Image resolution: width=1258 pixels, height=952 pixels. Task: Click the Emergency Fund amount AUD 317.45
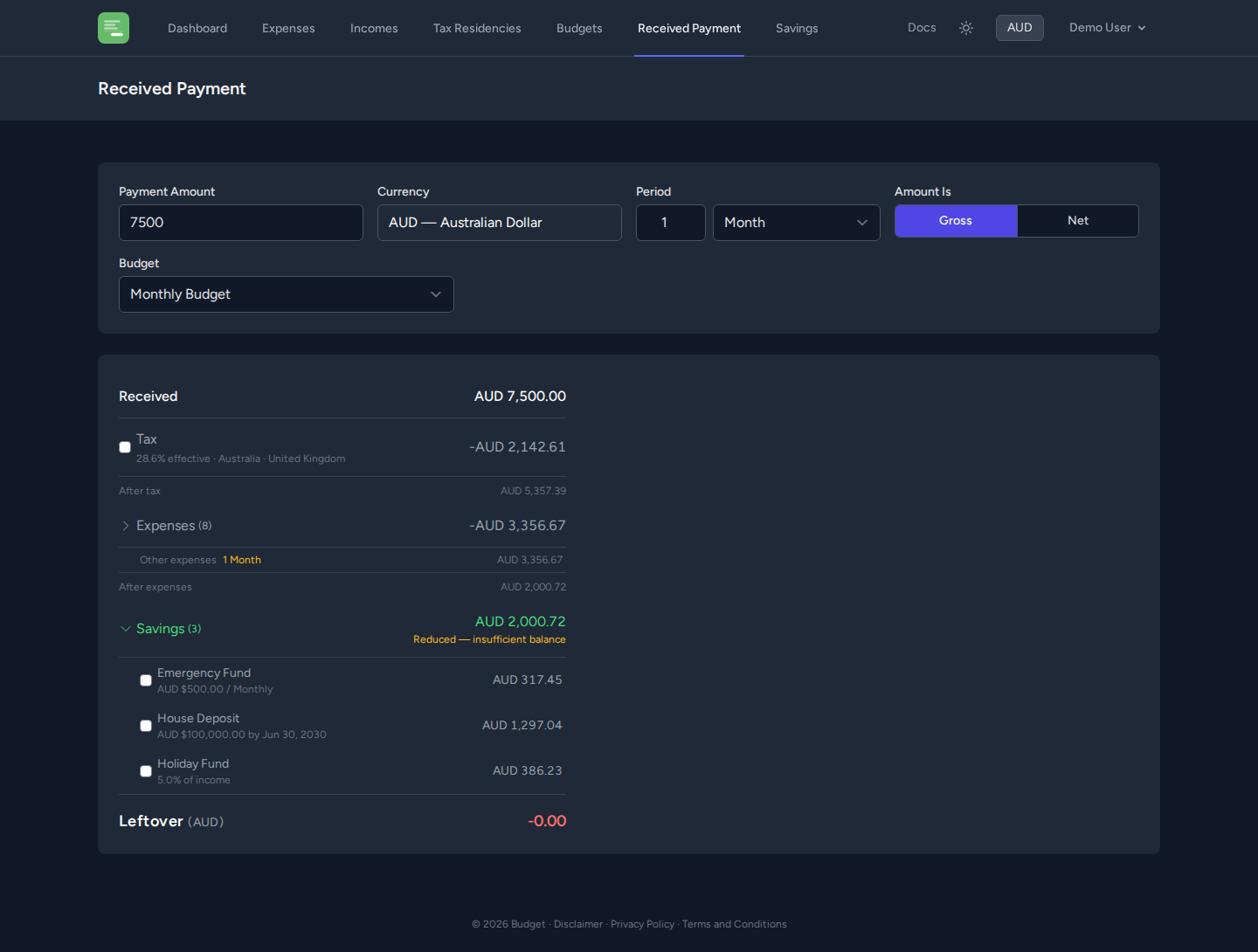coord(528,680)
